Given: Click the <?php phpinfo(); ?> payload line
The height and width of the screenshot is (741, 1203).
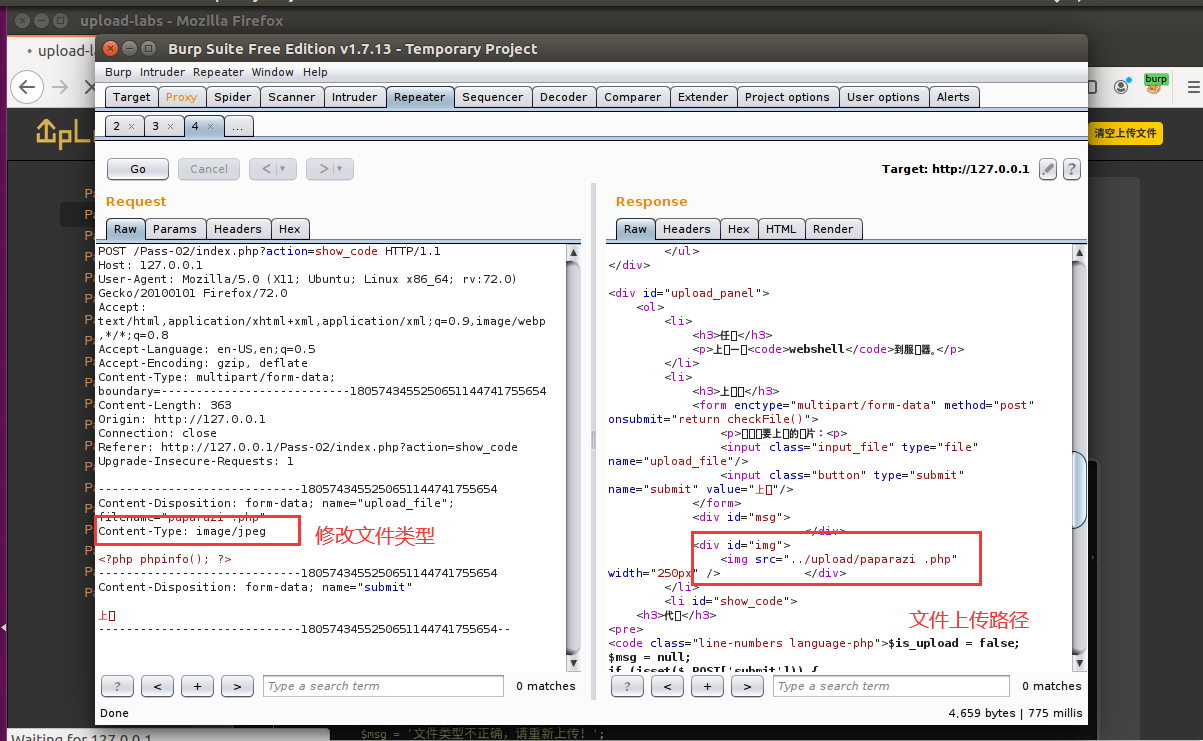Looking at the screenshot, I should tap(165, 559).
